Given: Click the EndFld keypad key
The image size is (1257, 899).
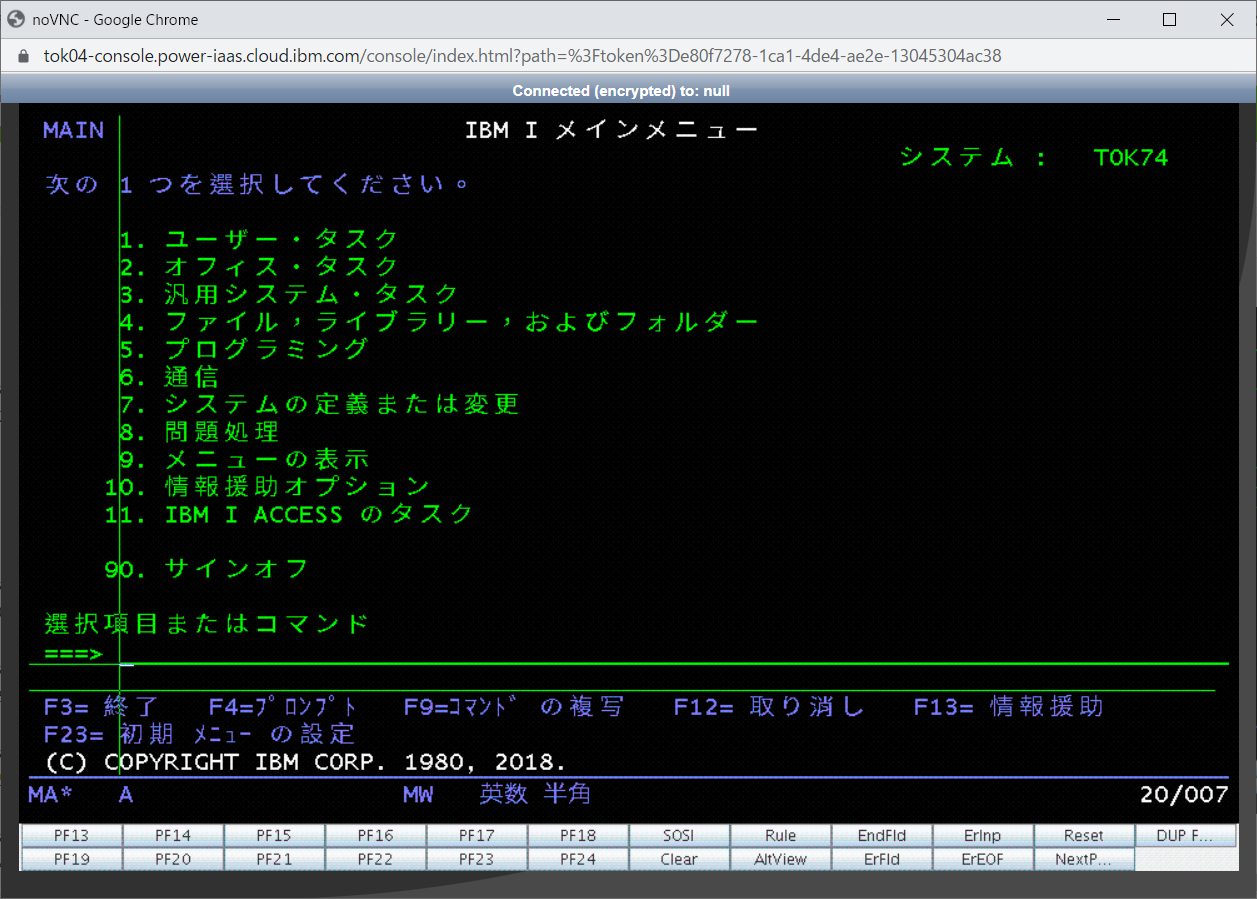Looking at the screenshot, I should point(880,835).
